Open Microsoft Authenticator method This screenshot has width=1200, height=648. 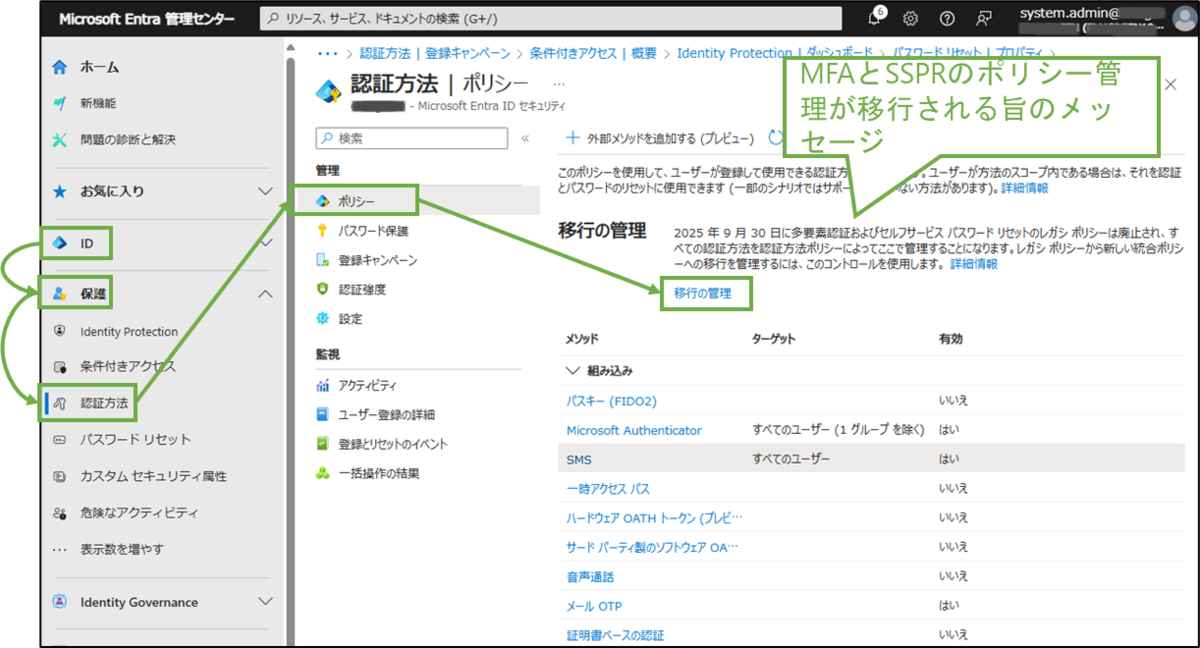(634, 430)
